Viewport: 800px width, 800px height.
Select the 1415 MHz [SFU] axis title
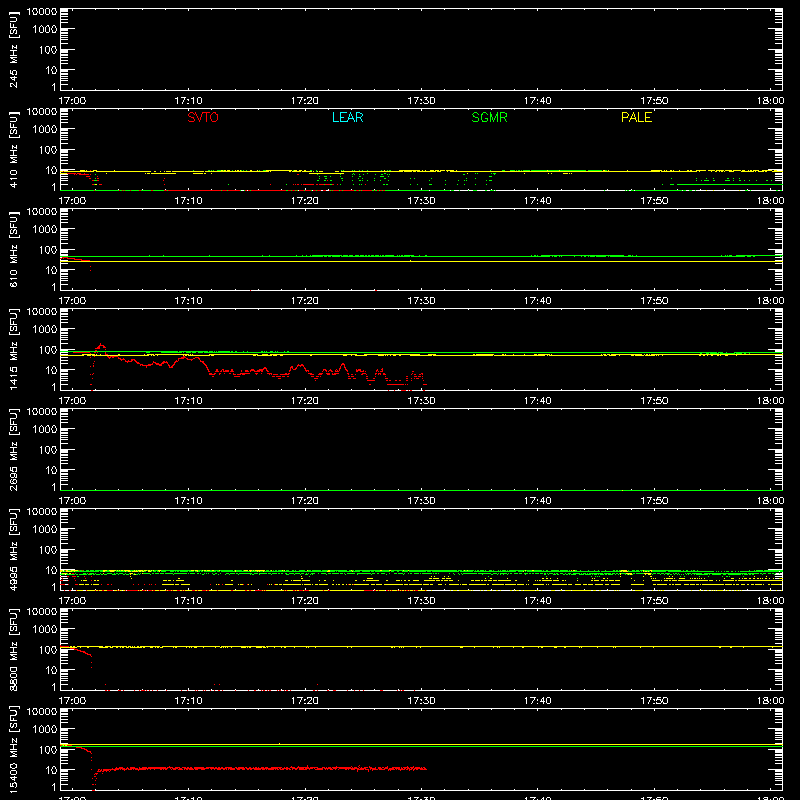click(x=13, y=349)
